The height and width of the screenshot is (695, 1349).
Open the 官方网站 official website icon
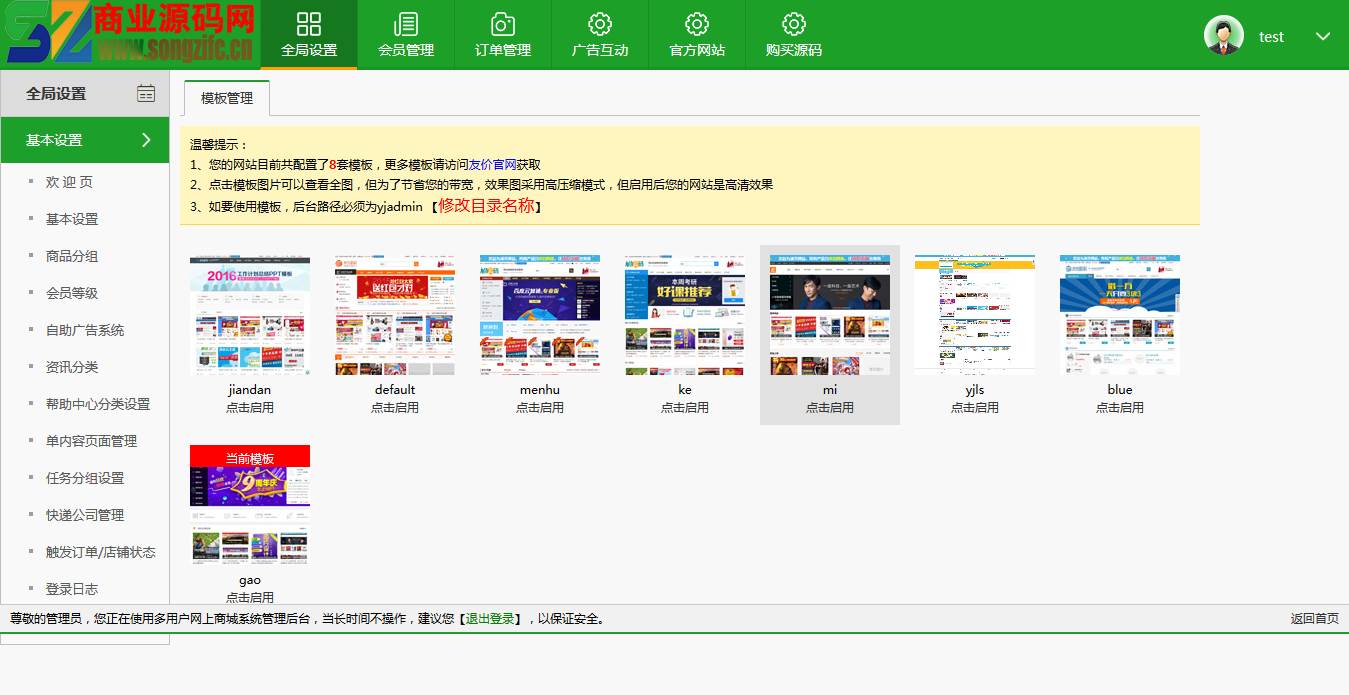pyautogui.click(x=696, y=33)
